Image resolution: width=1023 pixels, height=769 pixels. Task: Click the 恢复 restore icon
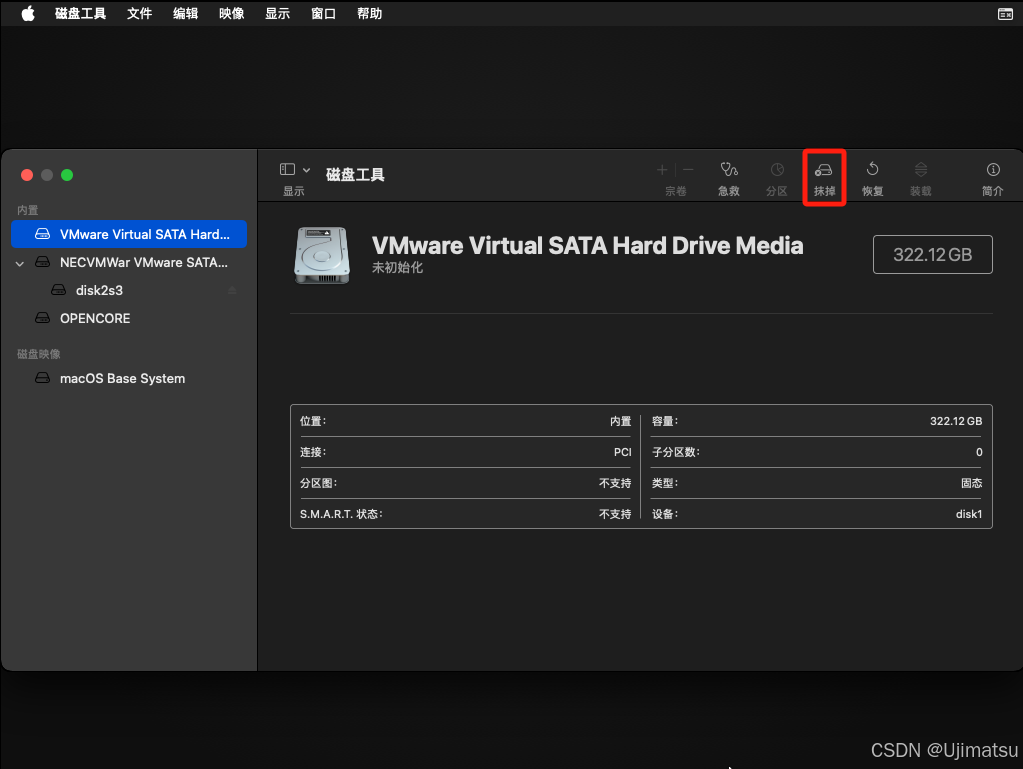pyautogui.click(x=872, y=170)
